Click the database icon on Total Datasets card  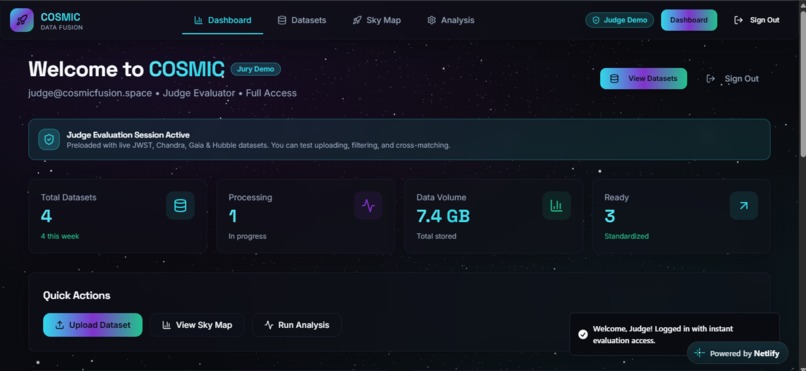point(180,206)
